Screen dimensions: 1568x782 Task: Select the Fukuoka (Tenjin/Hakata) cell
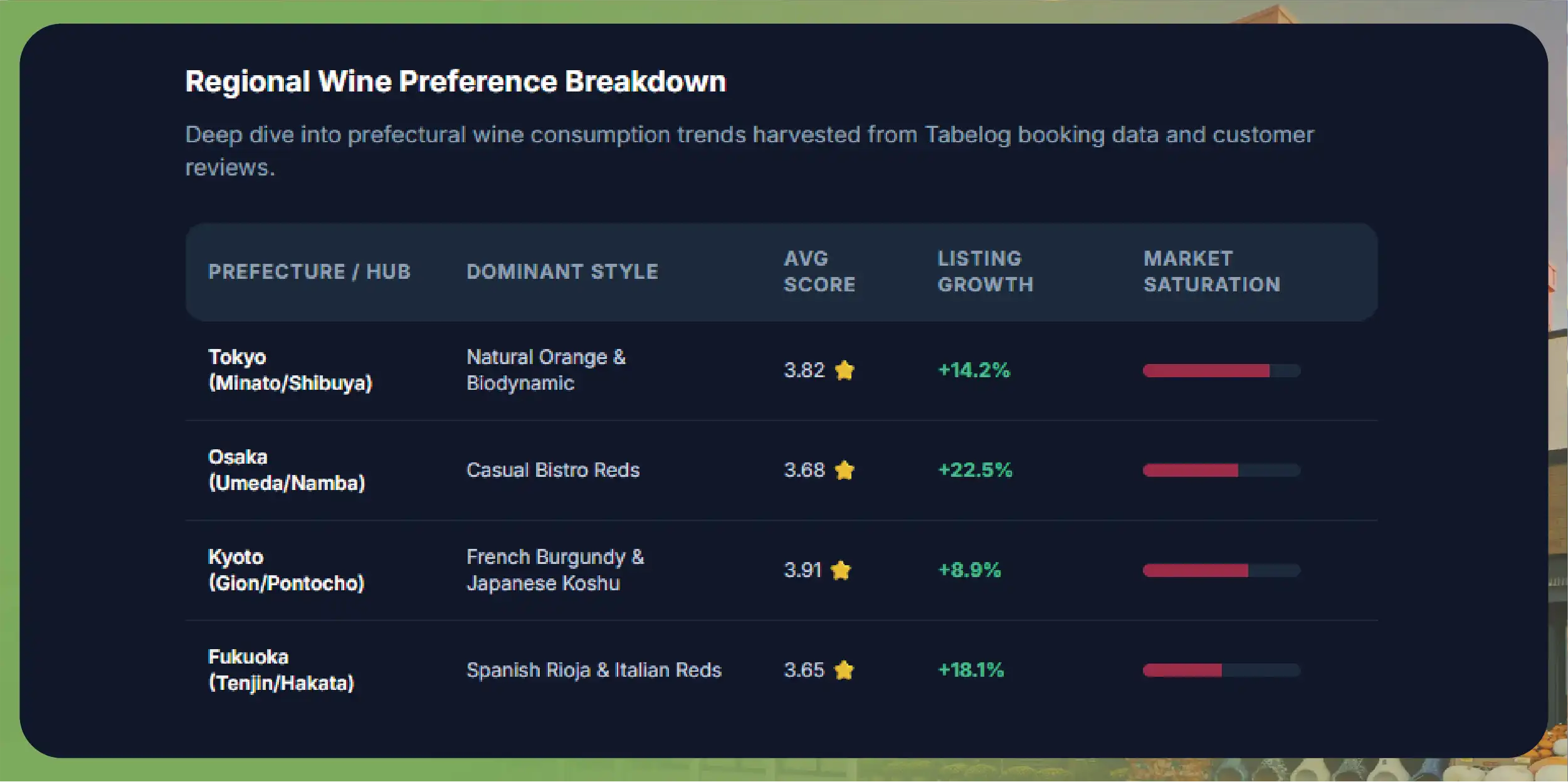coord(281,670)
